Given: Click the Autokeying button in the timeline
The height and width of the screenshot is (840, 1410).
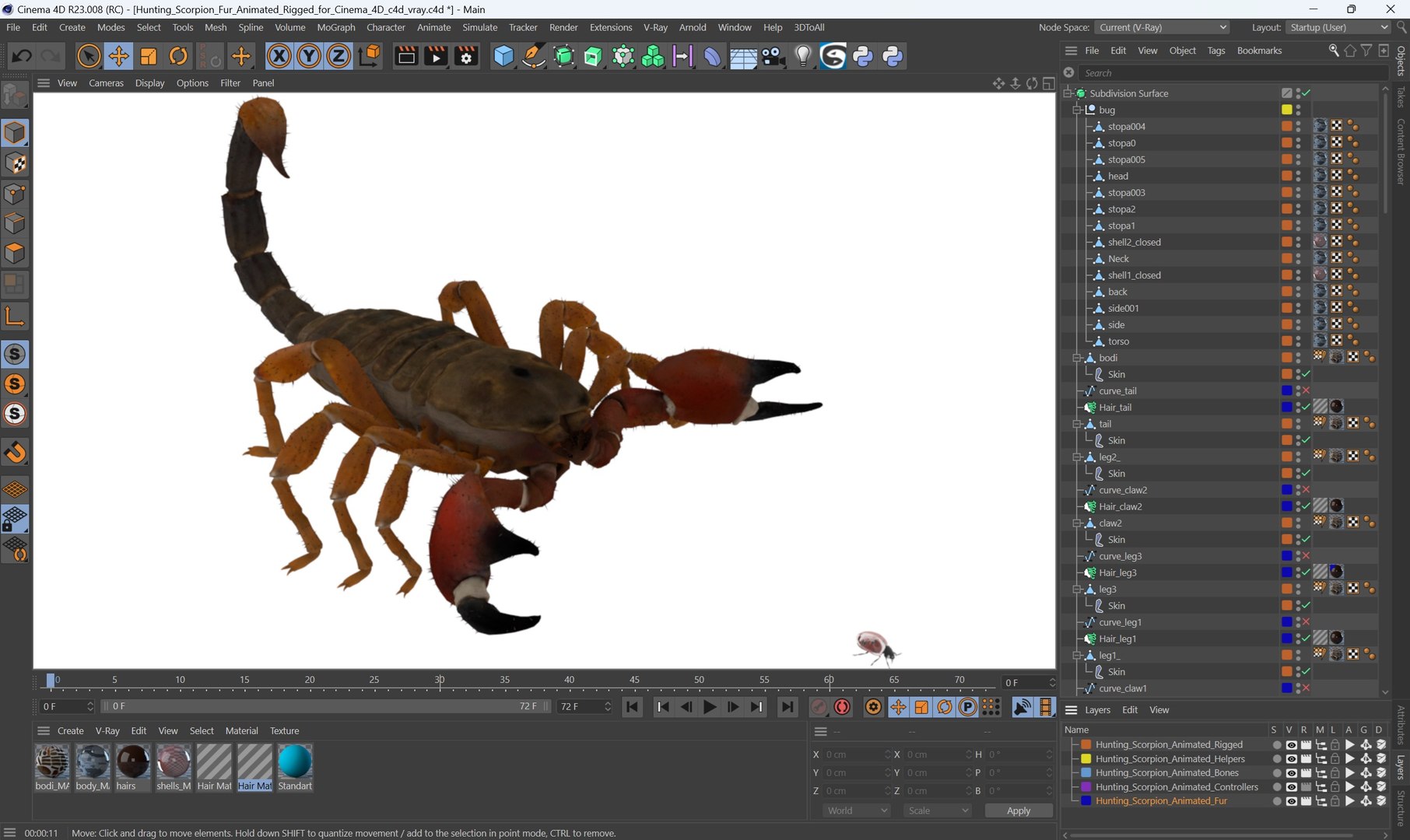Looking at the screenshot, I should [x=842, y=707].
